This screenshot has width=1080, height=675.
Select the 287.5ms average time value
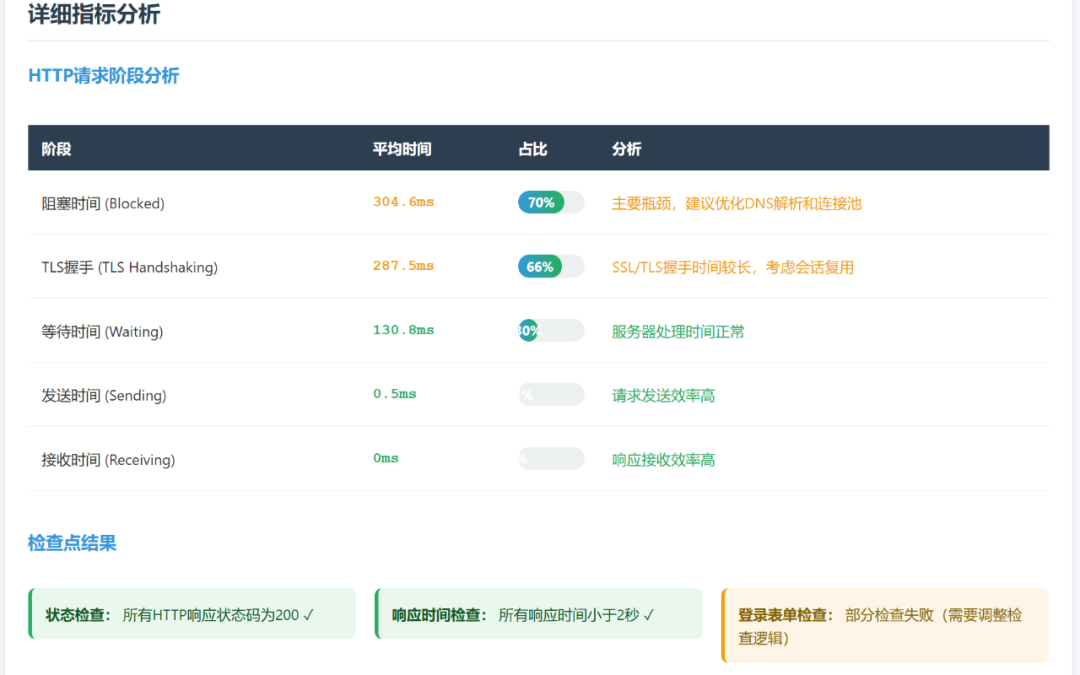tap(403, 266)
